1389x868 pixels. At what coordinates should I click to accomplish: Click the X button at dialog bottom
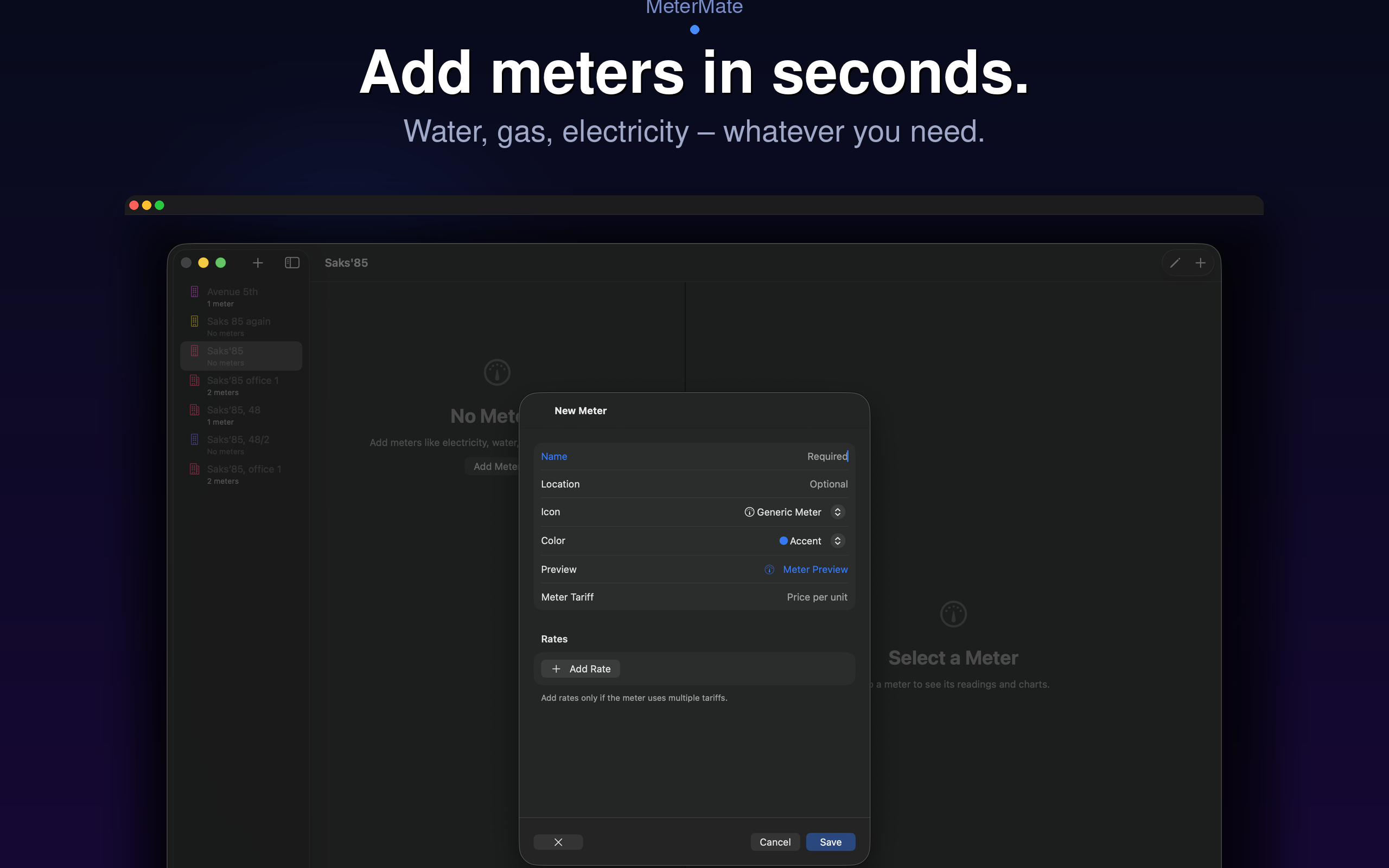point(558,841)
